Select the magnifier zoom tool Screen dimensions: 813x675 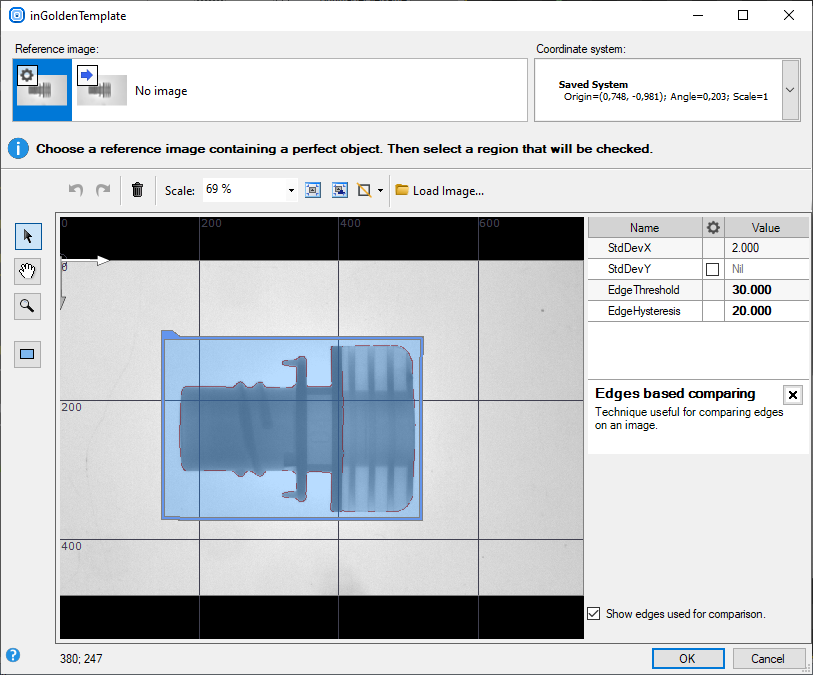[x=28, y=306]
